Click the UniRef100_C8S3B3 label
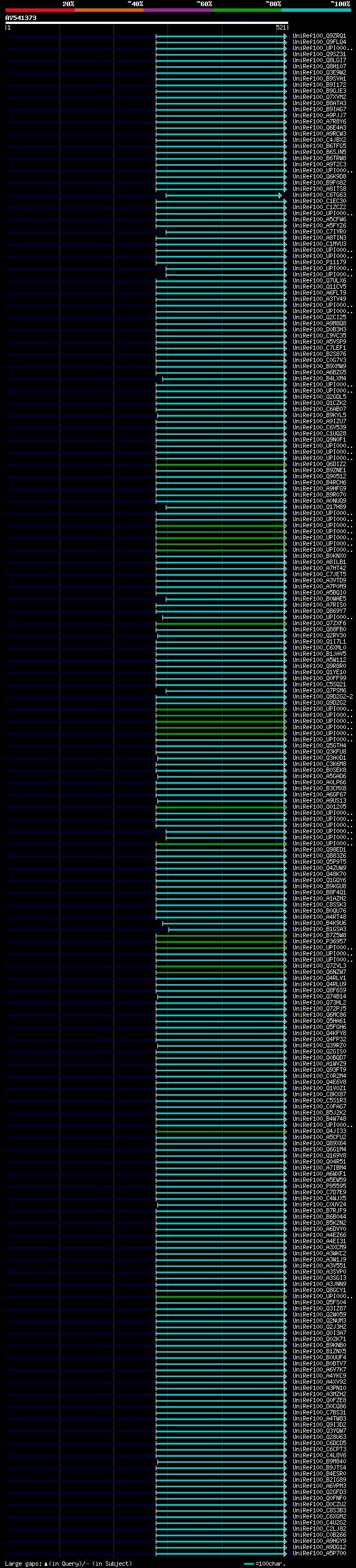The width and height of the screenshot is (356, 1568). click(x=319, y=1510)
